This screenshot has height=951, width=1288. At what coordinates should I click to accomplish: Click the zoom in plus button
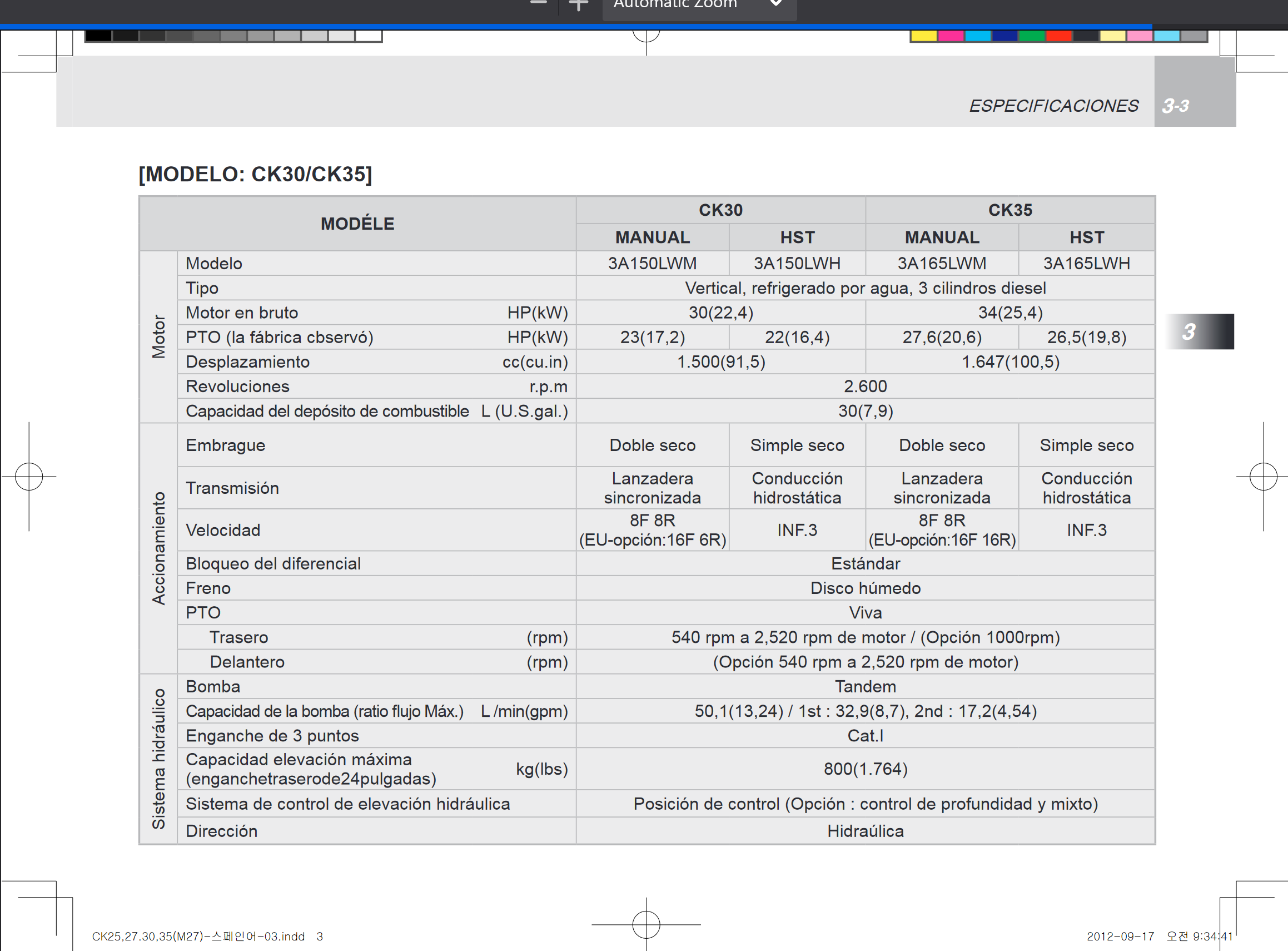578,4
